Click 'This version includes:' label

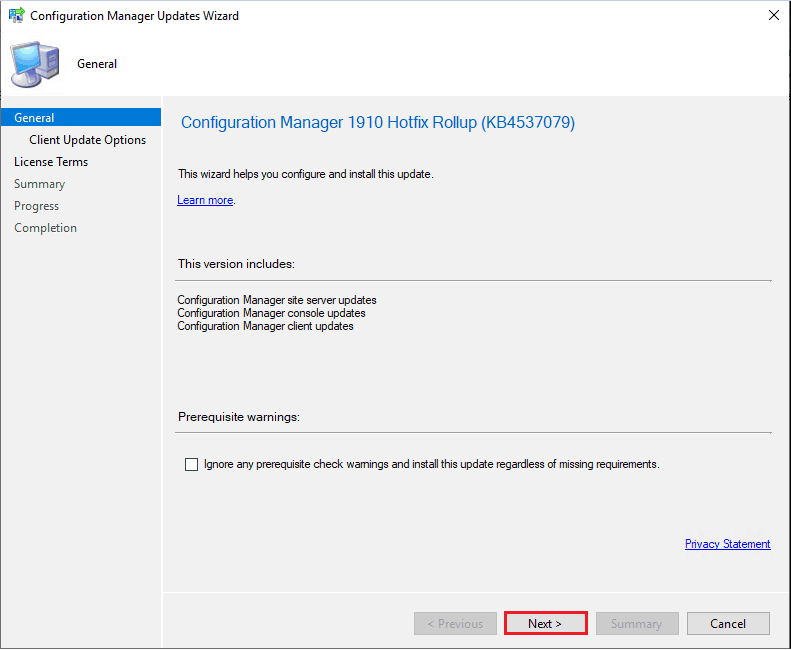(x=237, y=264)
